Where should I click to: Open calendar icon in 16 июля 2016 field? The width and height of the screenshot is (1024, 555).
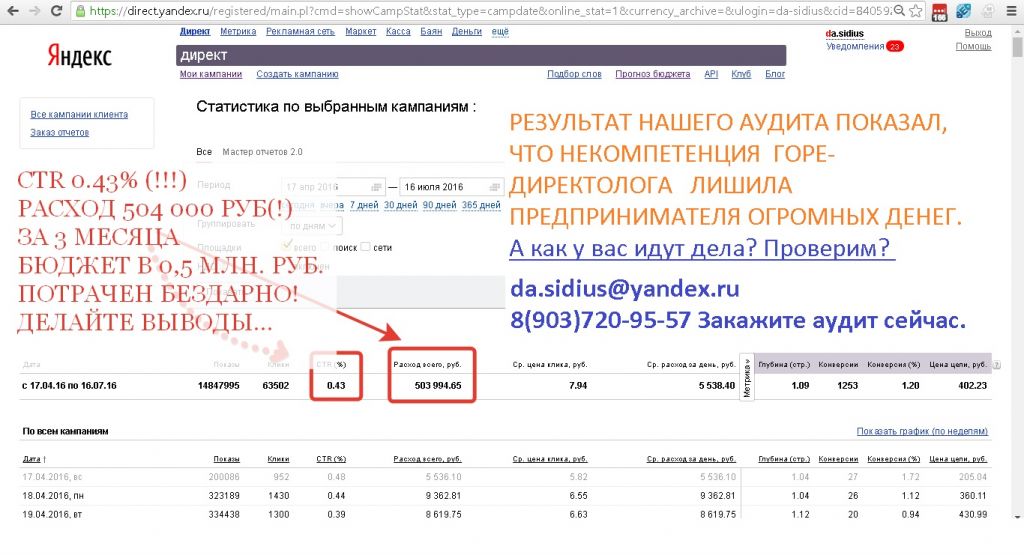(493, 187)
